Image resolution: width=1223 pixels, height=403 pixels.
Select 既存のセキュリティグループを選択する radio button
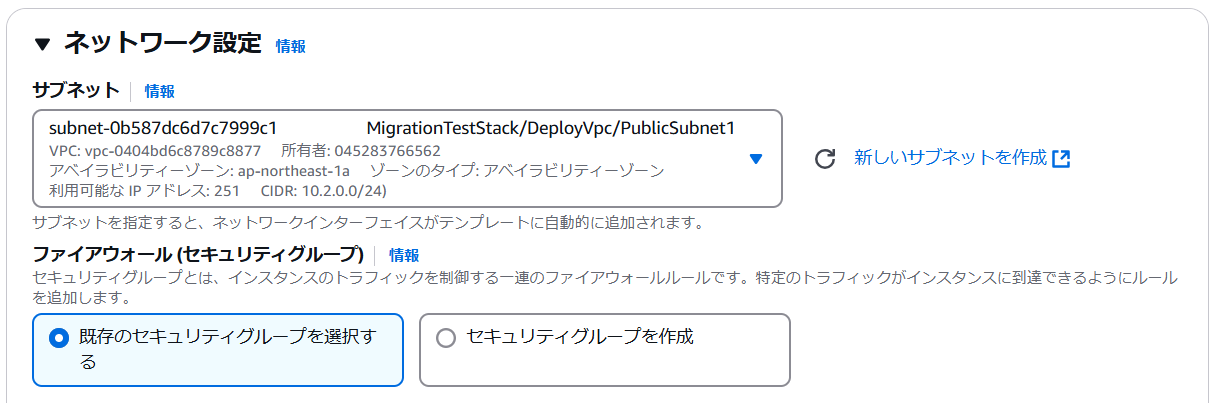click(x=58, y=338)
